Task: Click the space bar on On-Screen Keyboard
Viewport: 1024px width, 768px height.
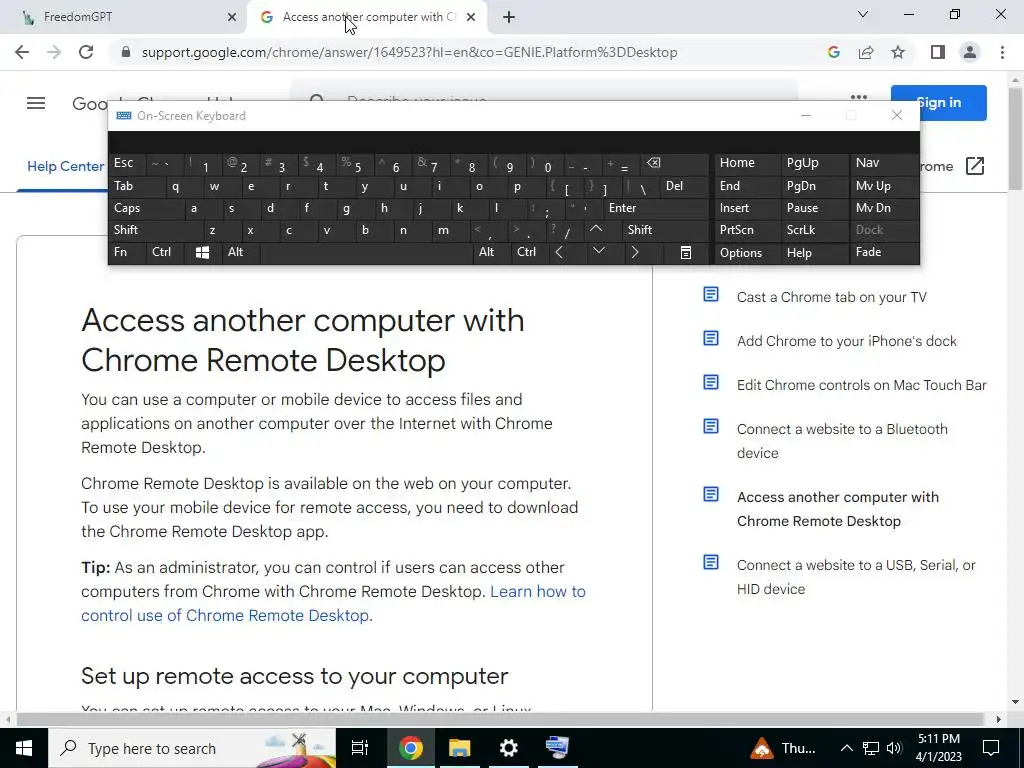Action: click(x=366, y=252)
